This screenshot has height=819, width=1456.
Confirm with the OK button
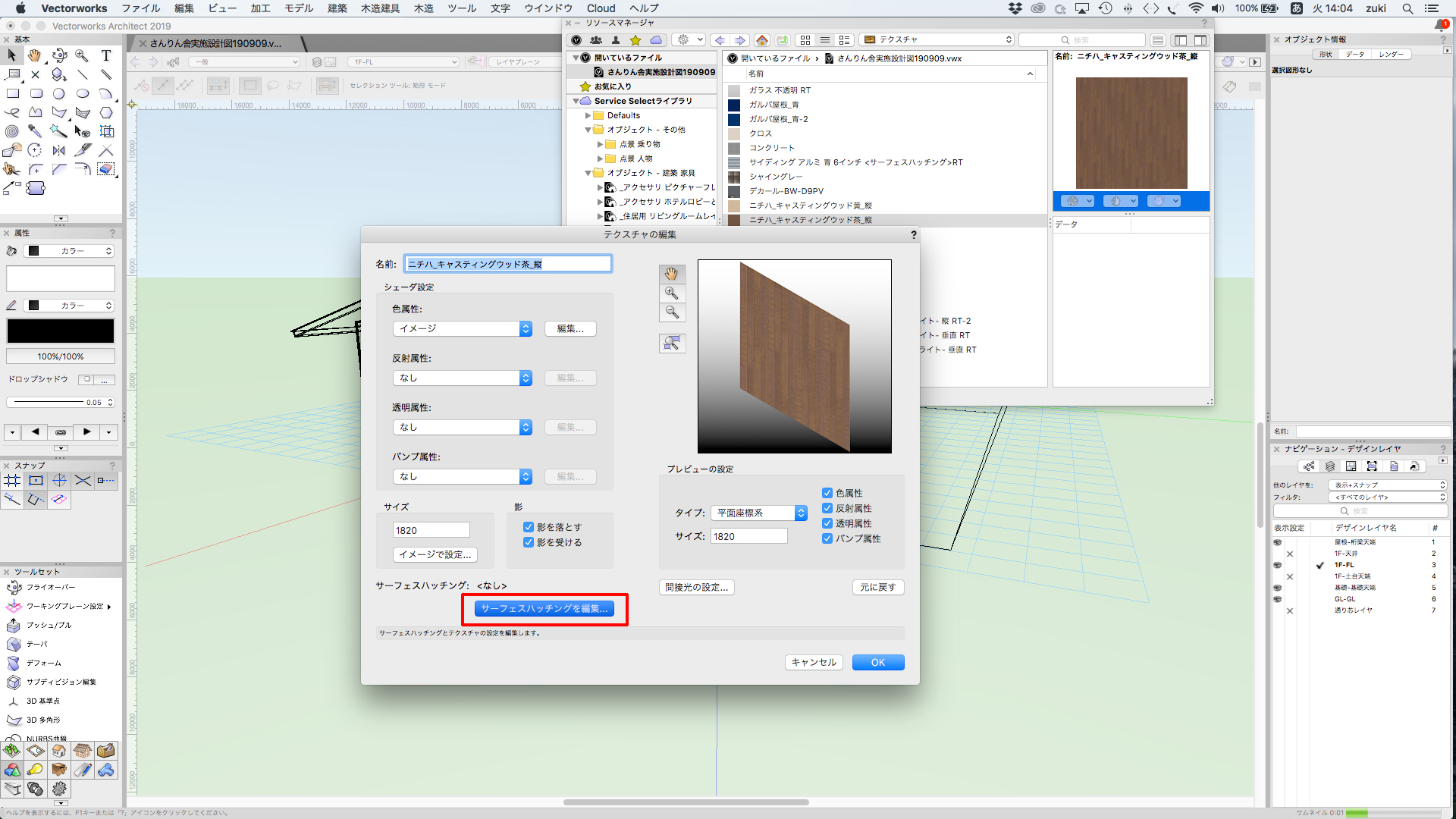(878, 662)
